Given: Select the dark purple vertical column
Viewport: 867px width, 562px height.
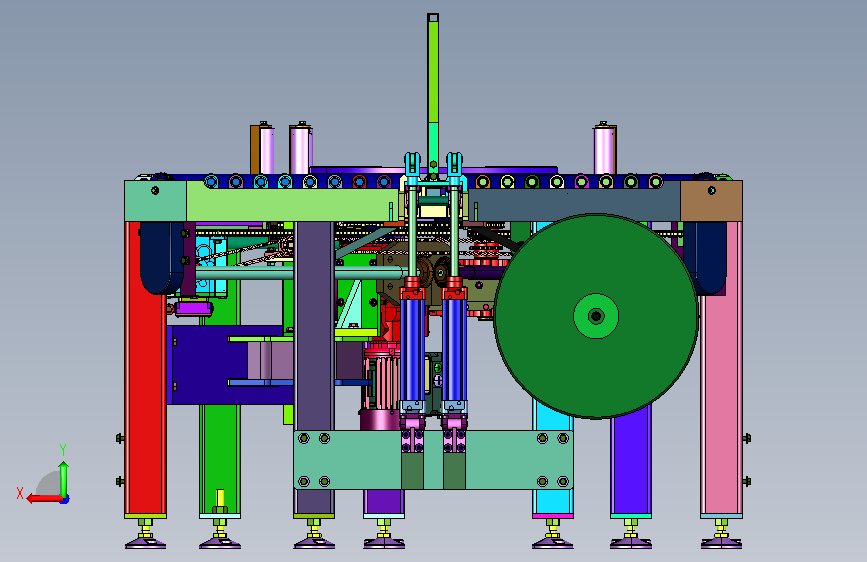Looking at the screenshot, I should pyautogui.click(x=314, y=326).
